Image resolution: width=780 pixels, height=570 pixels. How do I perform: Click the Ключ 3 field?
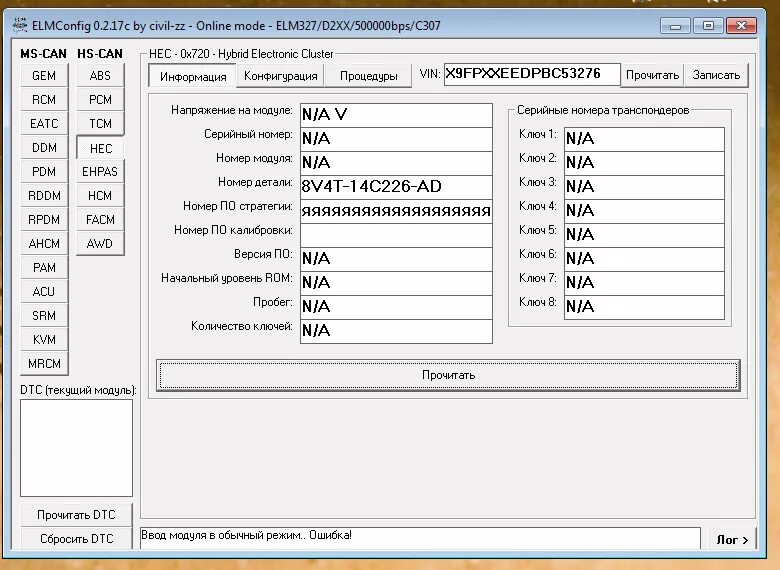[x=644, y=187]
